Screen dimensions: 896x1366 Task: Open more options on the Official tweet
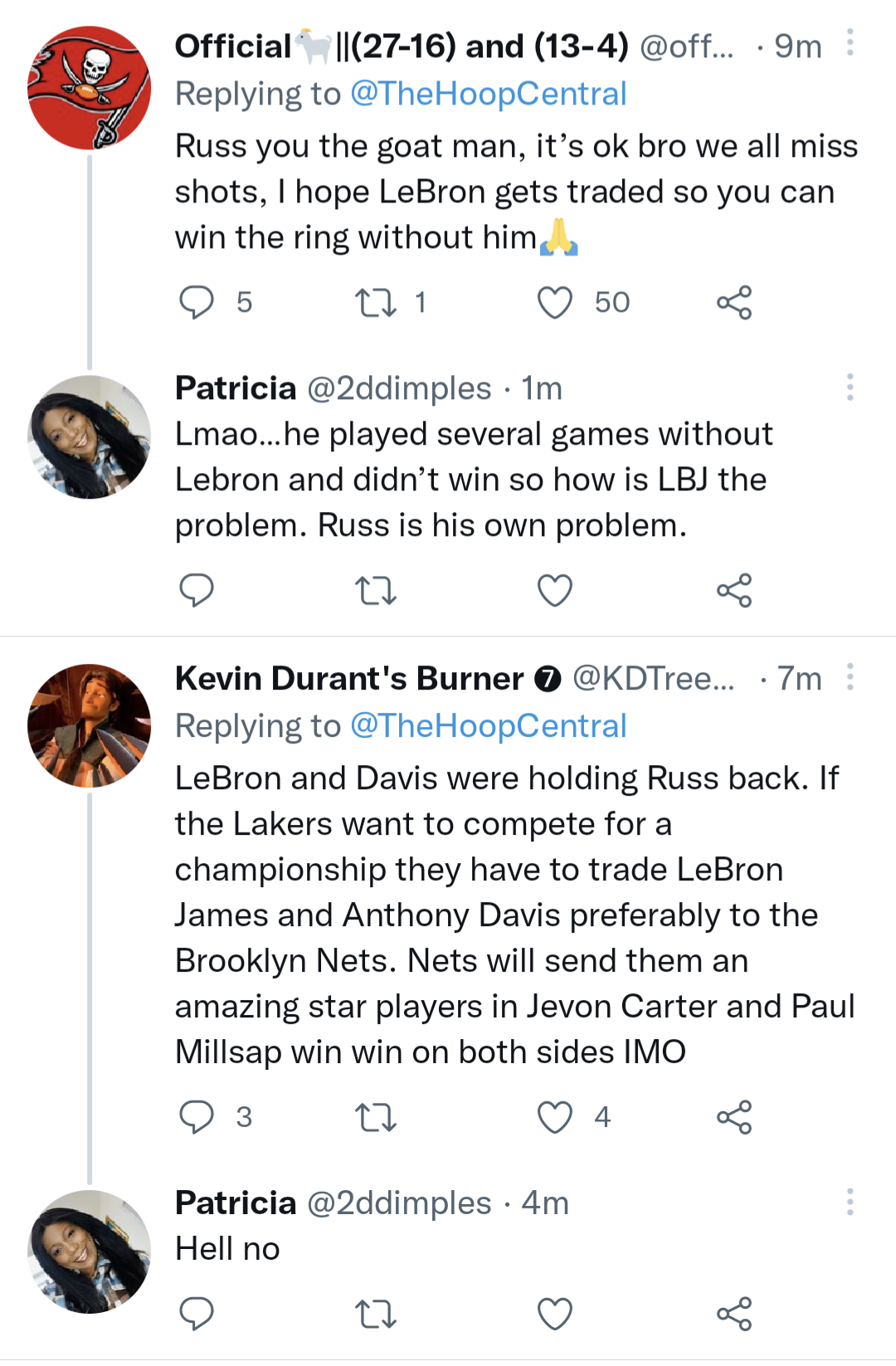point(850,42)
